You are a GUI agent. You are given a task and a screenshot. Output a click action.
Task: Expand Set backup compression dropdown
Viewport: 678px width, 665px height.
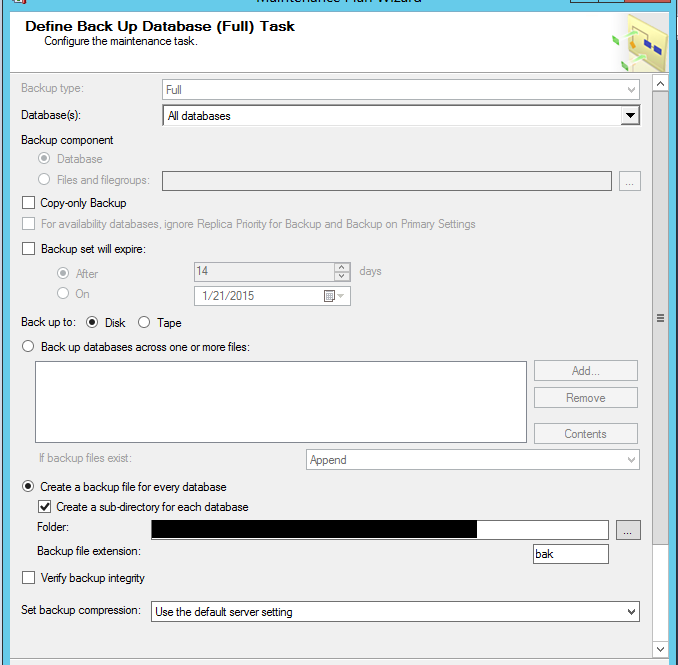coord(630,611)
